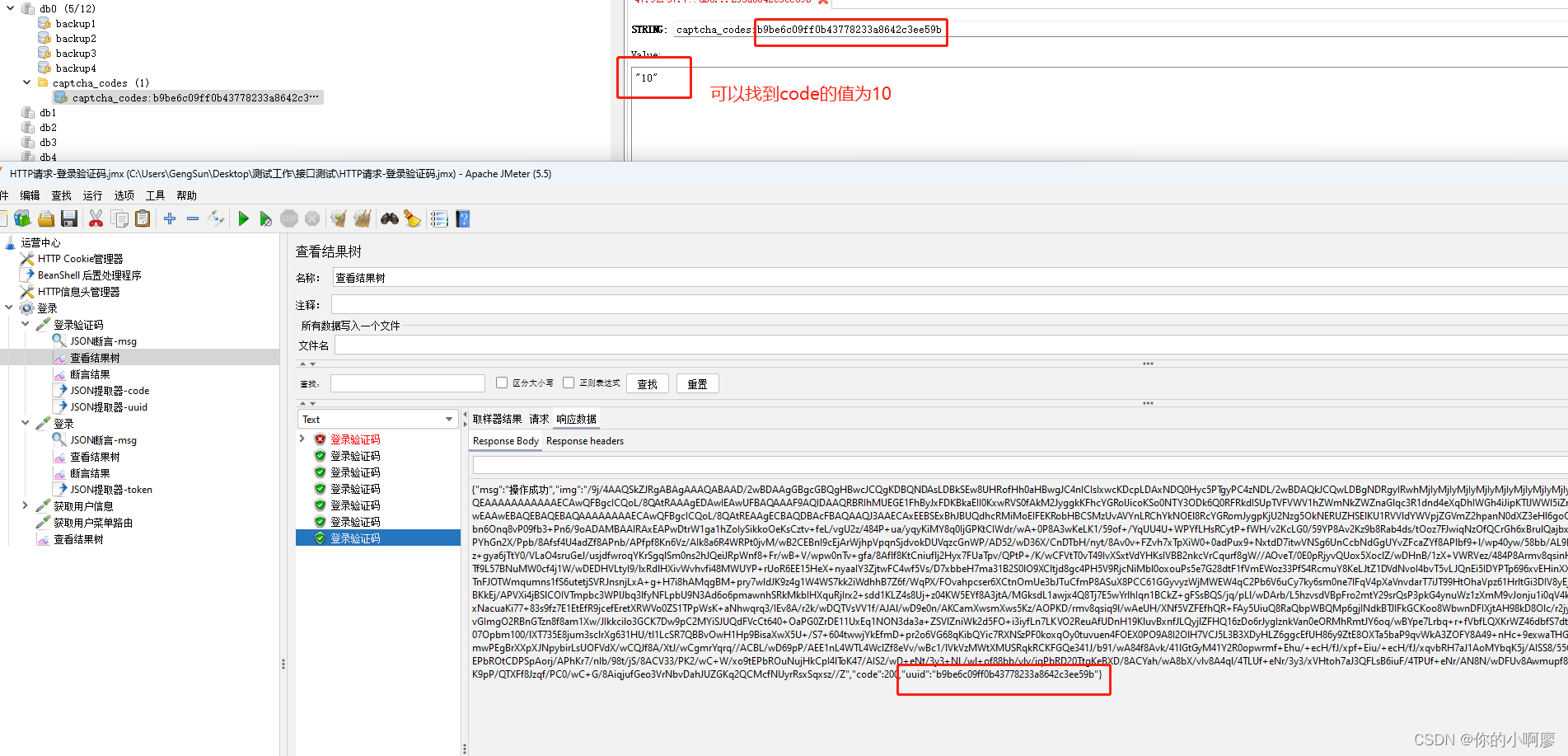Viewport: 1568px width, 756px height.
Task: Select JSON提取器-code extractor node
Action: point(110,391)
